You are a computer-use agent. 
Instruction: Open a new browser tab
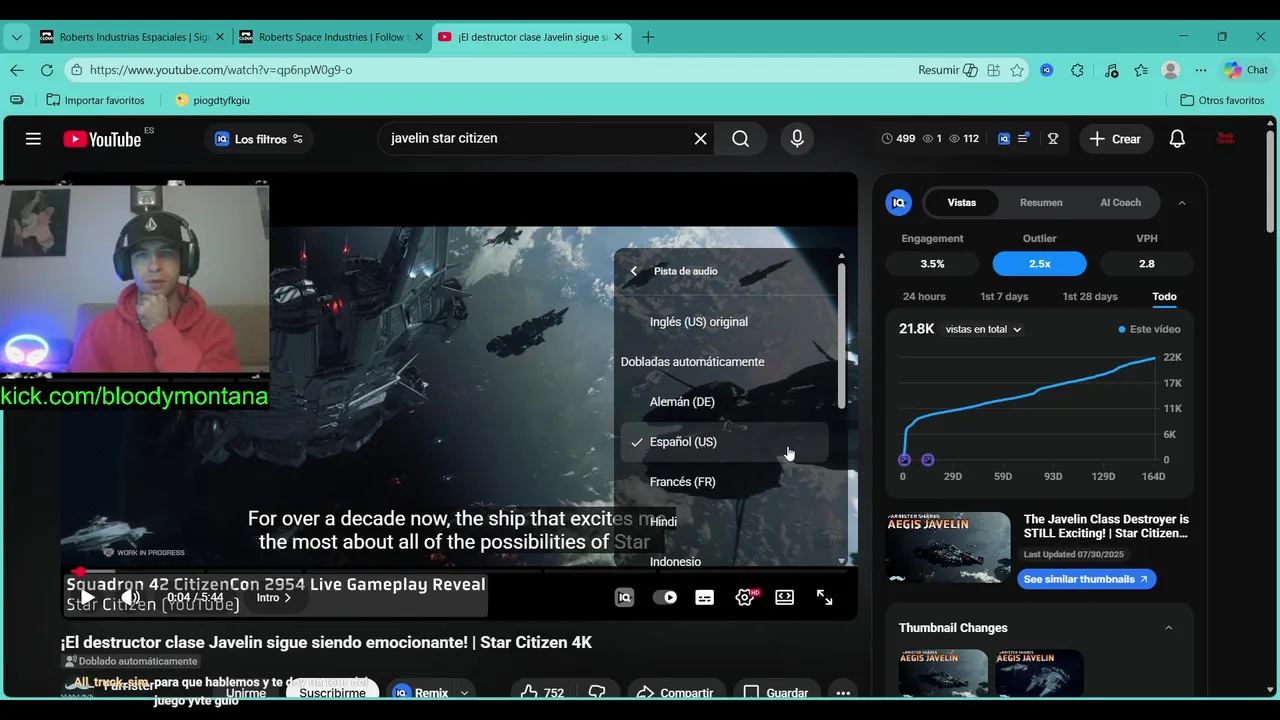[648, 37]
